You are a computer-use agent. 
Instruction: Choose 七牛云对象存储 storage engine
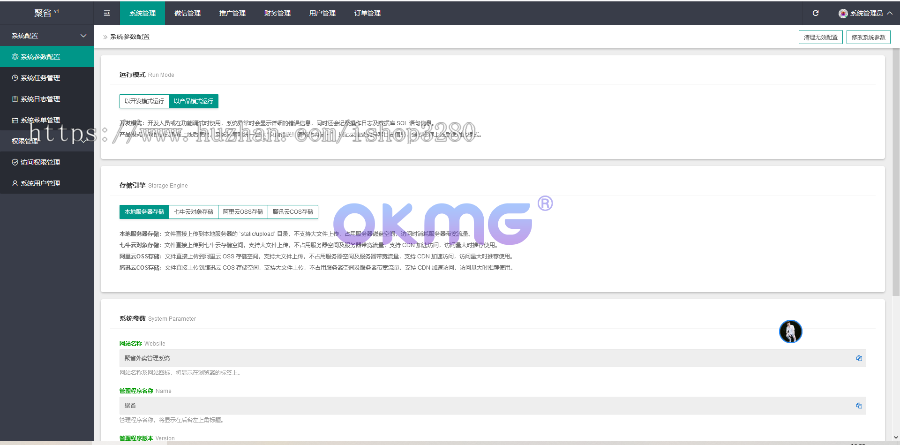point(194,211)
